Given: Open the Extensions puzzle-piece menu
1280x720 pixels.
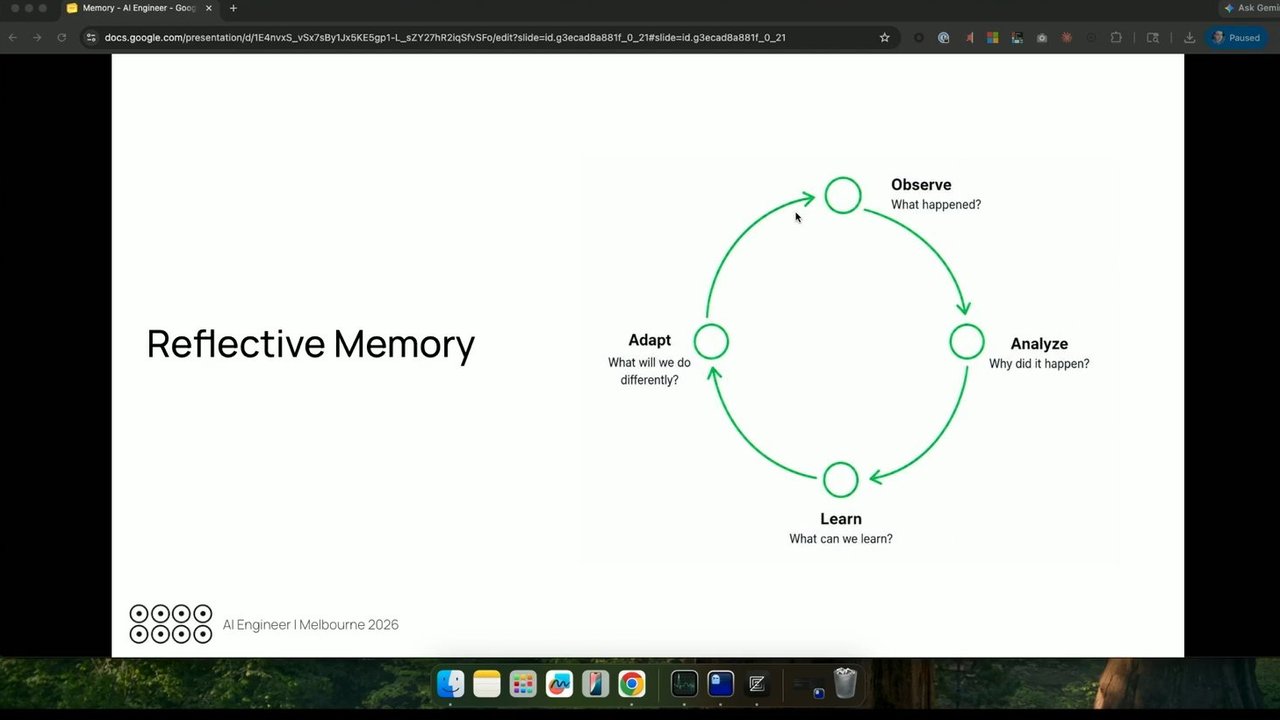Looking at the screenshot, I should (1116, 38).
